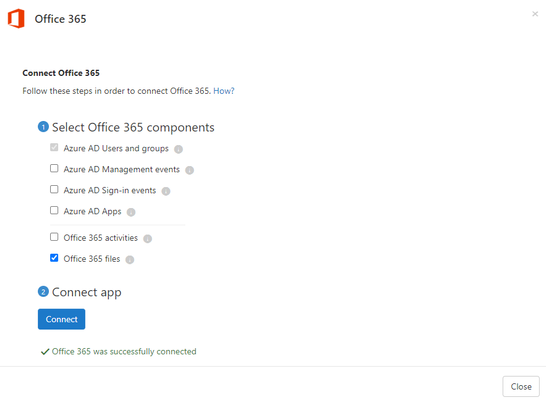The width and height of the screenshot is (546, 400).
Task: Click the step 2 numbered circle icon
Action: pos(43,291)
